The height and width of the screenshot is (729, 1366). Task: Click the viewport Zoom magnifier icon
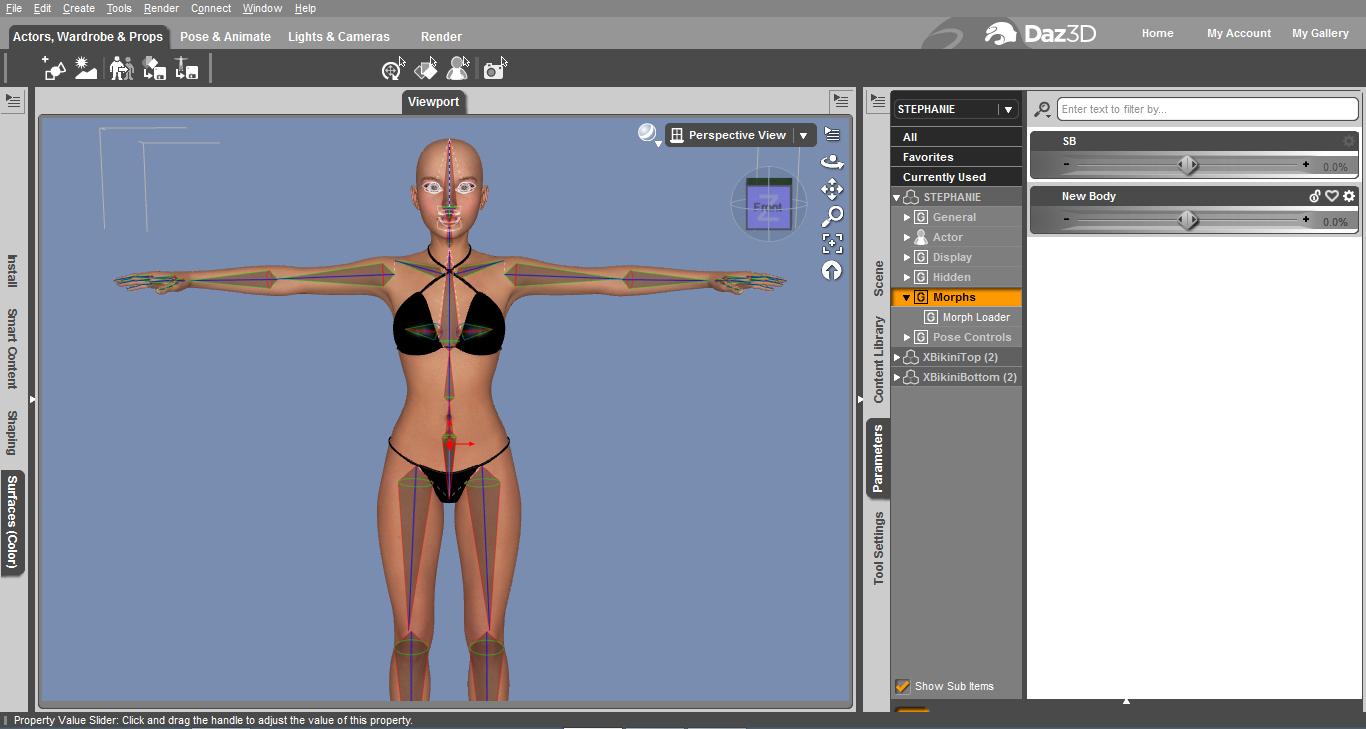tap(832, 216)
